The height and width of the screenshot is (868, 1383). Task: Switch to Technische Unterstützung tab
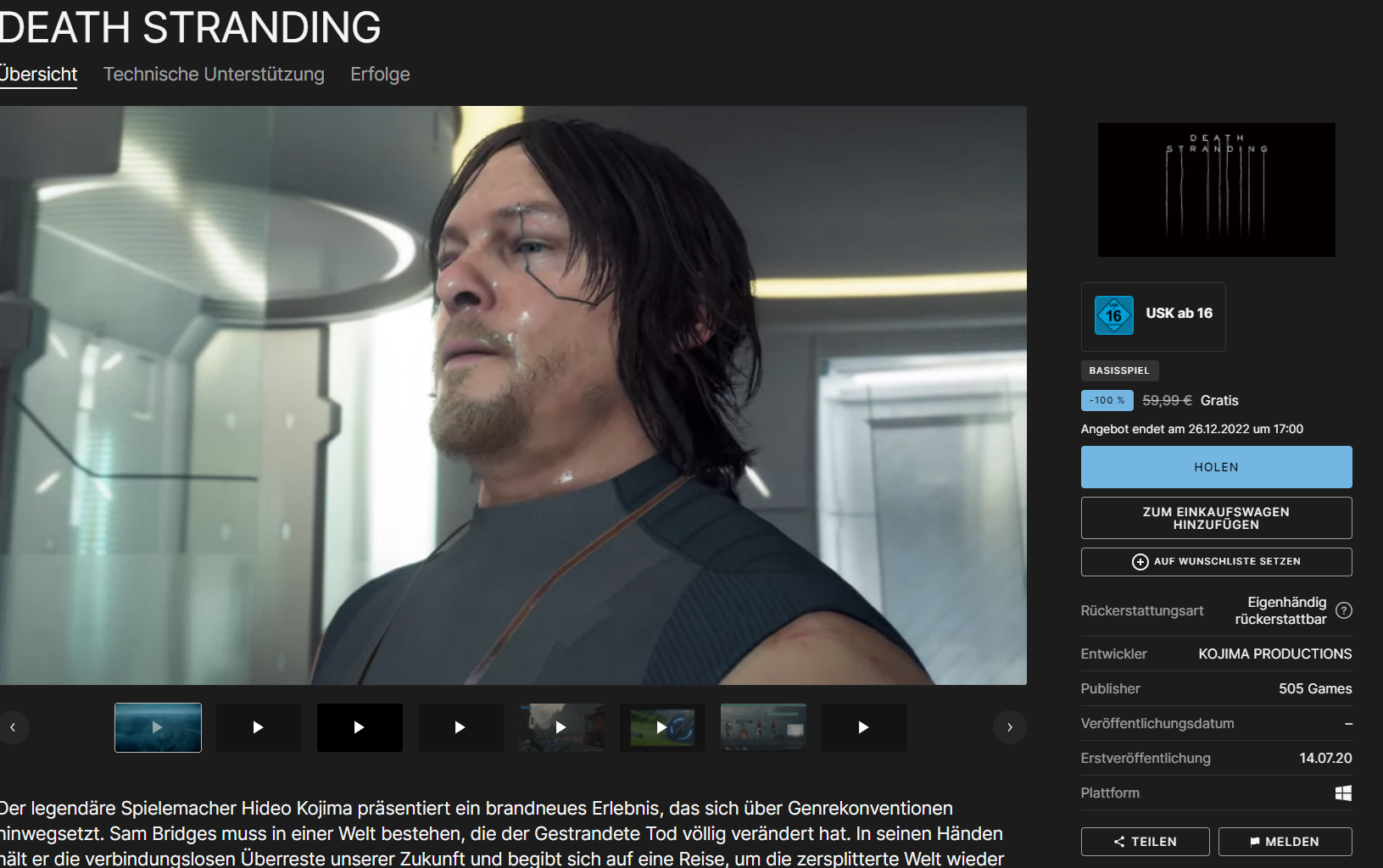(214, 75)
